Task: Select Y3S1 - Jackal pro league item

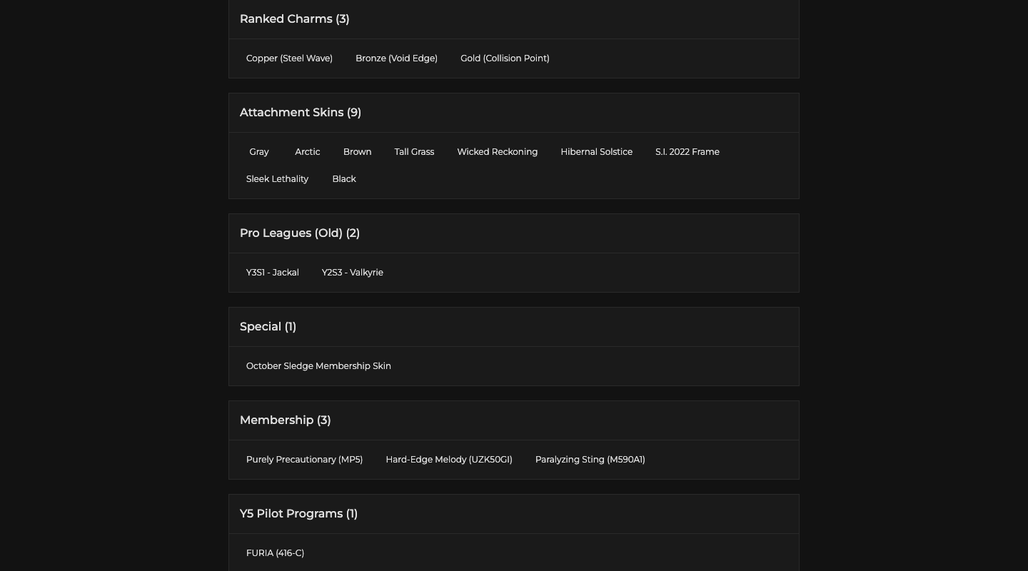Action: coord(272,273)
